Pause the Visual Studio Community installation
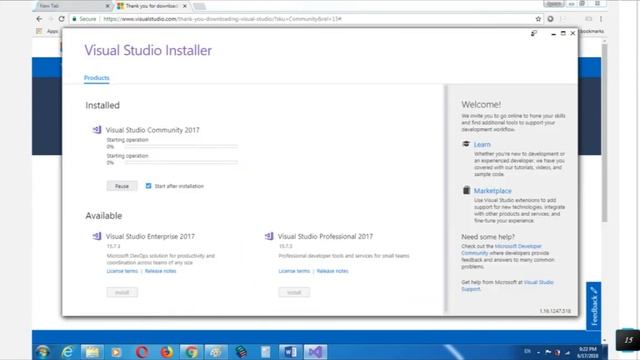 (x=122, y=186)
